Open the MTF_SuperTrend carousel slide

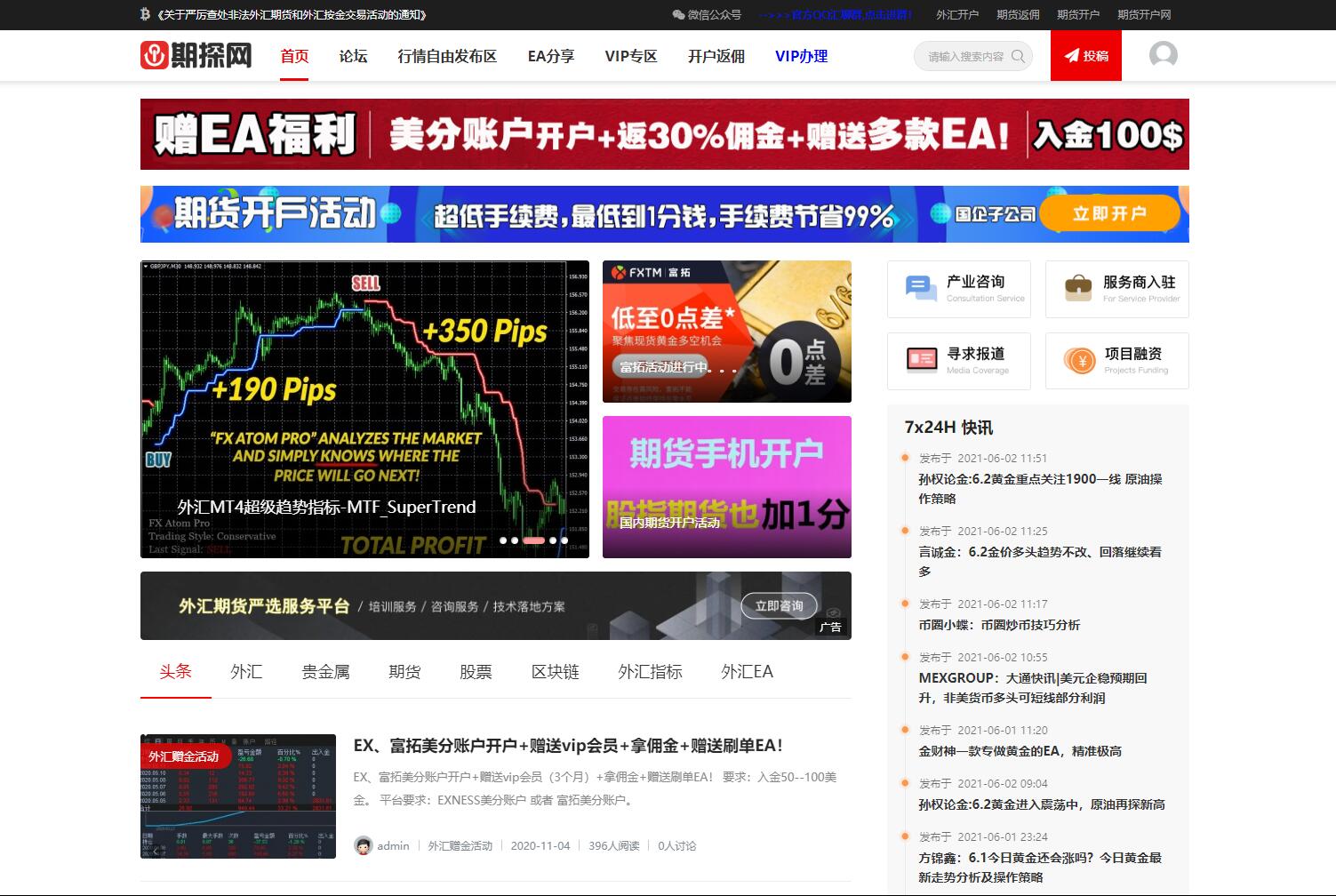(x=364, y=409)
